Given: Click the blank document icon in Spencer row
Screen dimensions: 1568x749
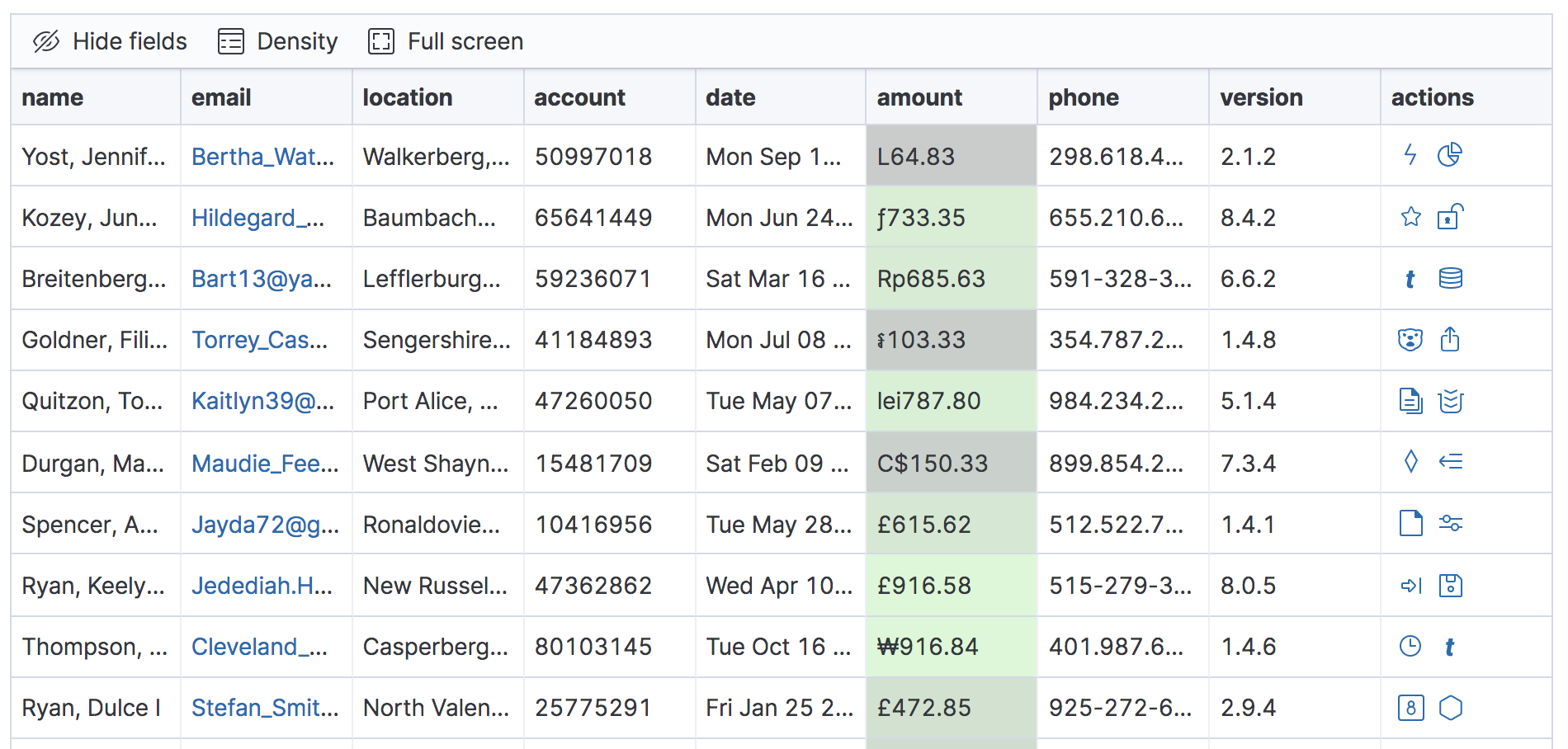Looking at the screenshot, I should (x=1410, y=522).
